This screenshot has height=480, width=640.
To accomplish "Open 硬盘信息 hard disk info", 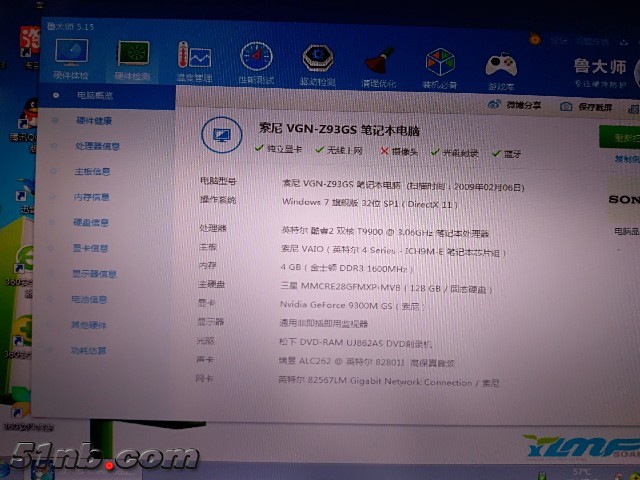I will [x=91, y=222].
